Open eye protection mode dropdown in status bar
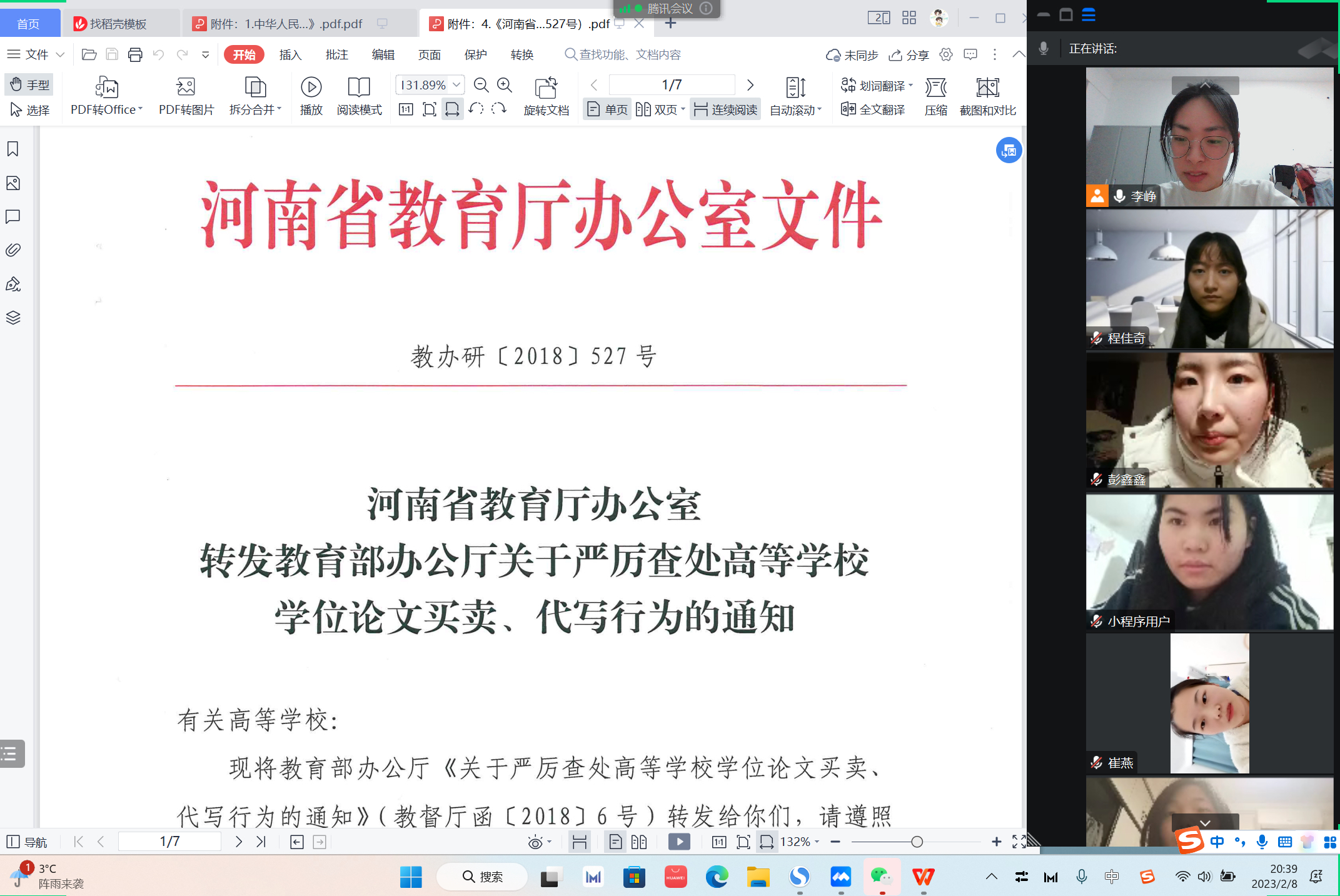The image size is (1340, 896). 540,842
